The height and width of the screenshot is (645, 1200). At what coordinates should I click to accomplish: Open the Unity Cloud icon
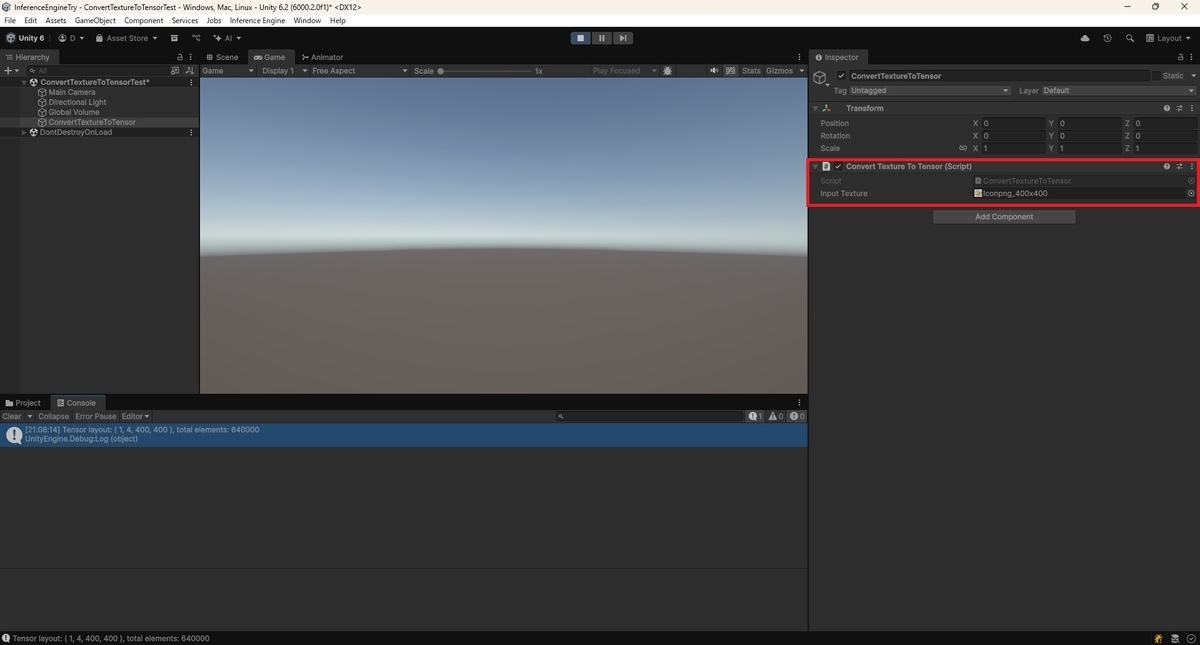point(1085,38)
